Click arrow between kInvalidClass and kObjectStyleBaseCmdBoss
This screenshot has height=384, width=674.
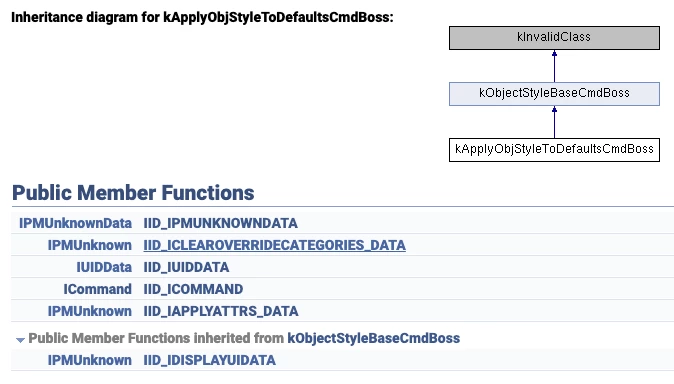coord(555,66)
